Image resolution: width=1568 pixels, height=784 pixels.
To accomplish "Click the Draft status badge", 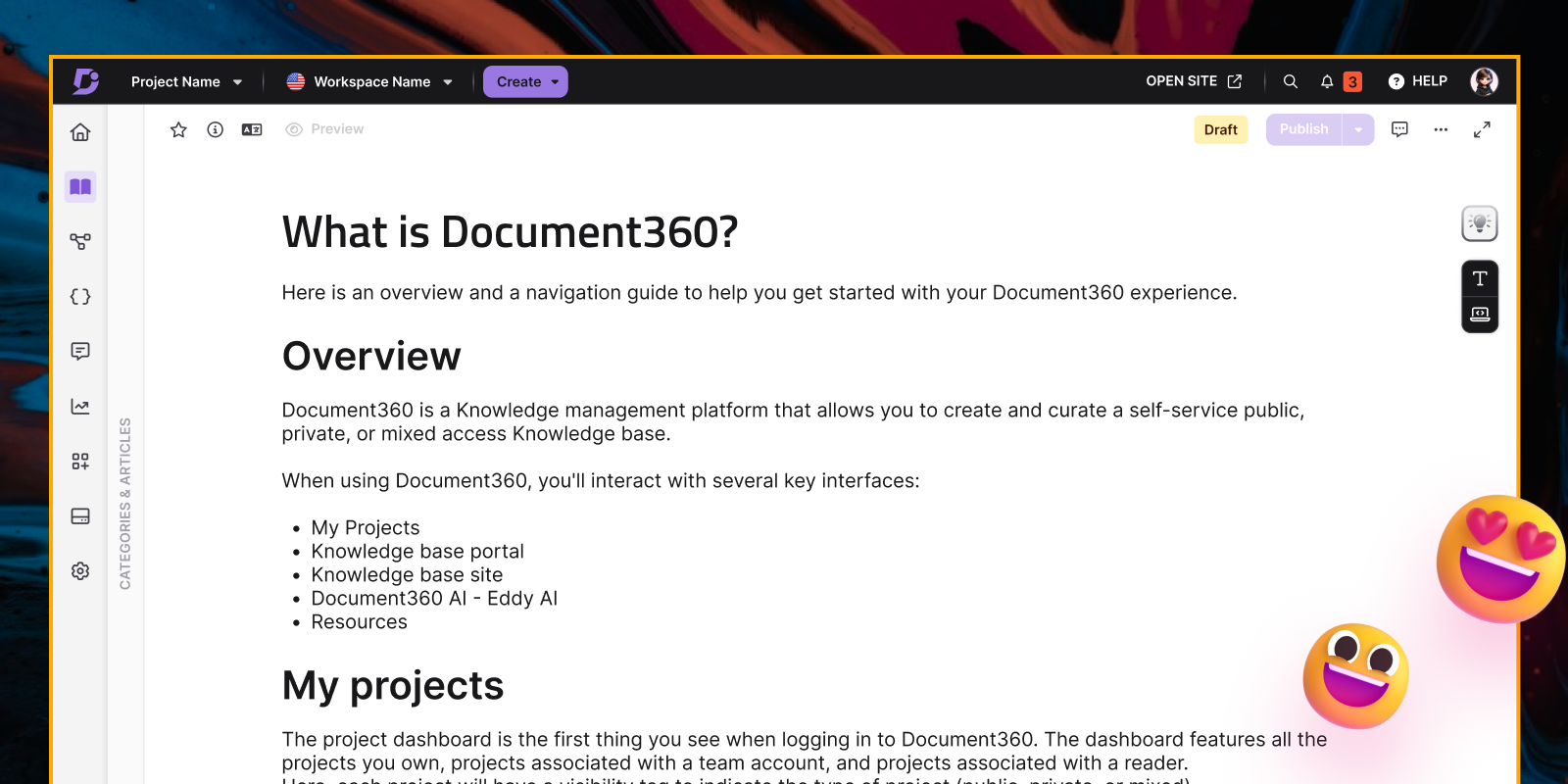I will (x=1220, y=129).
